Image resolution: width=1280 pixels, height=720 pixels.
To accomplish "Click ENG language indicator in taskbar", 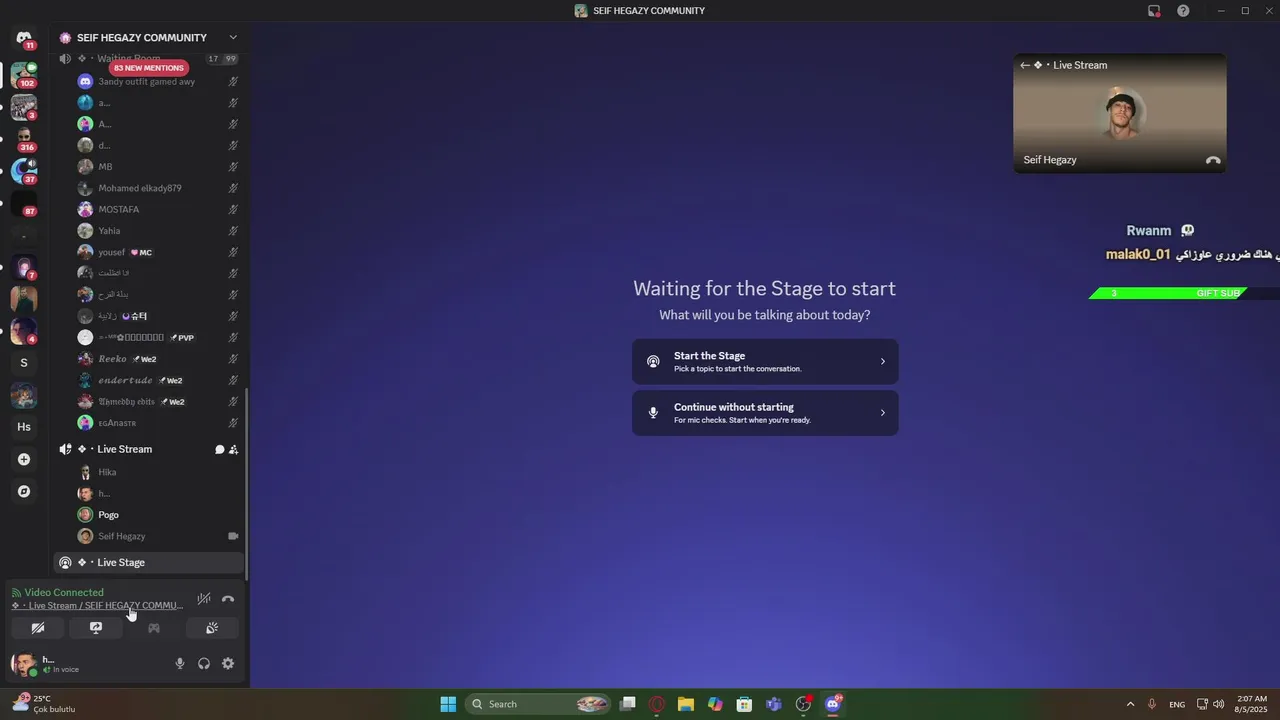I will [1177, 704].
